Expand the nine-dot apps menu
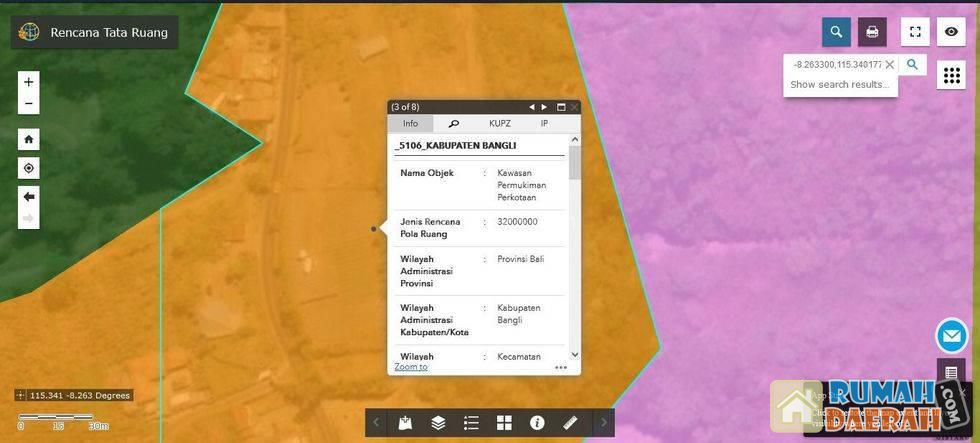The height and width of the screenshot is (443, 980). (951, 75)
